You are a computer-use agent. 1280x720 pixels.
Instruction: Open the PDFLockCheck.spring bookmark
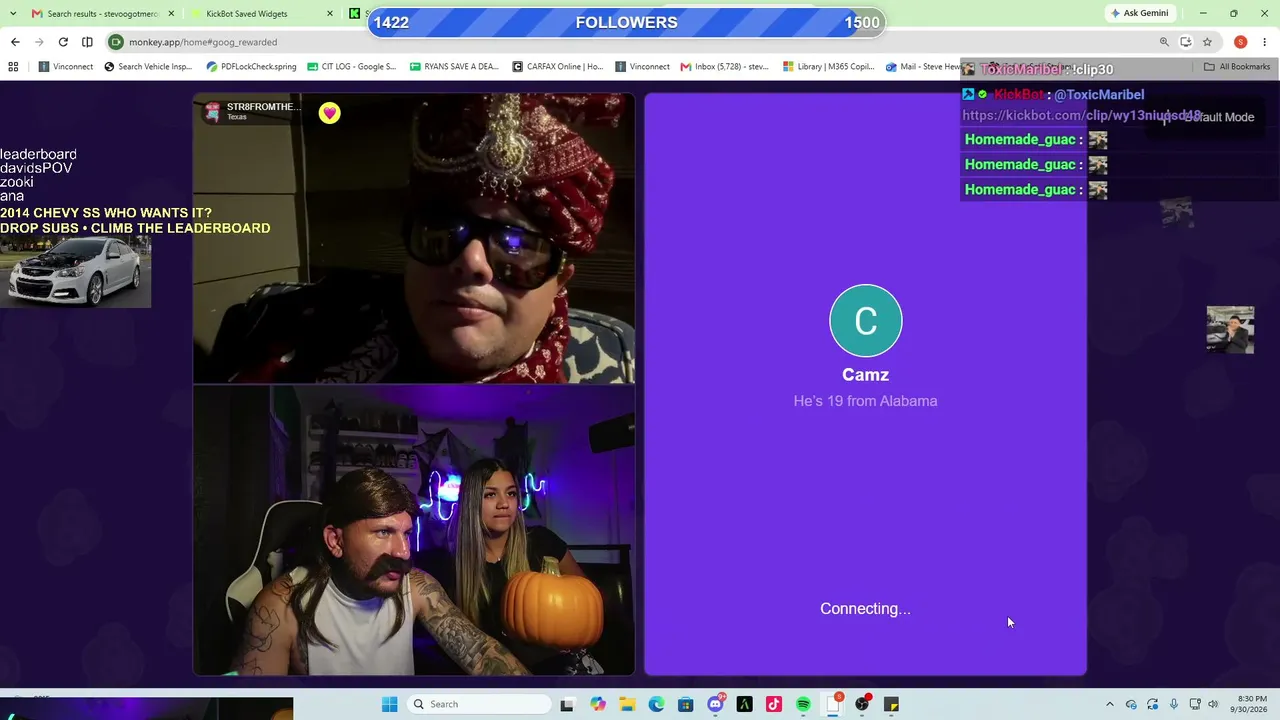[x=251, y=67]
